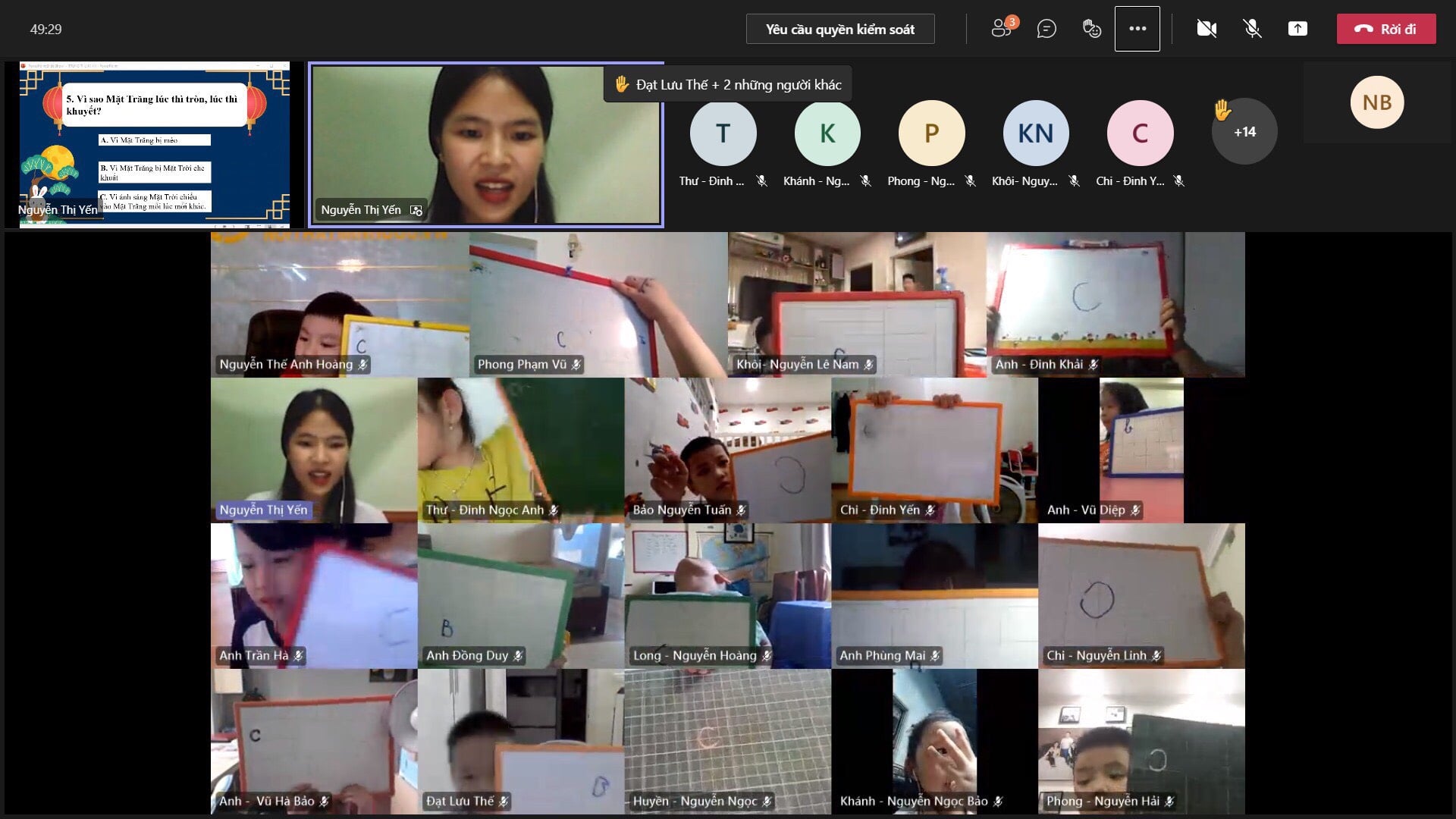Open the More actions ellipsis menu
This screenshot has width=1456, height=819.
click(1137, 29)
